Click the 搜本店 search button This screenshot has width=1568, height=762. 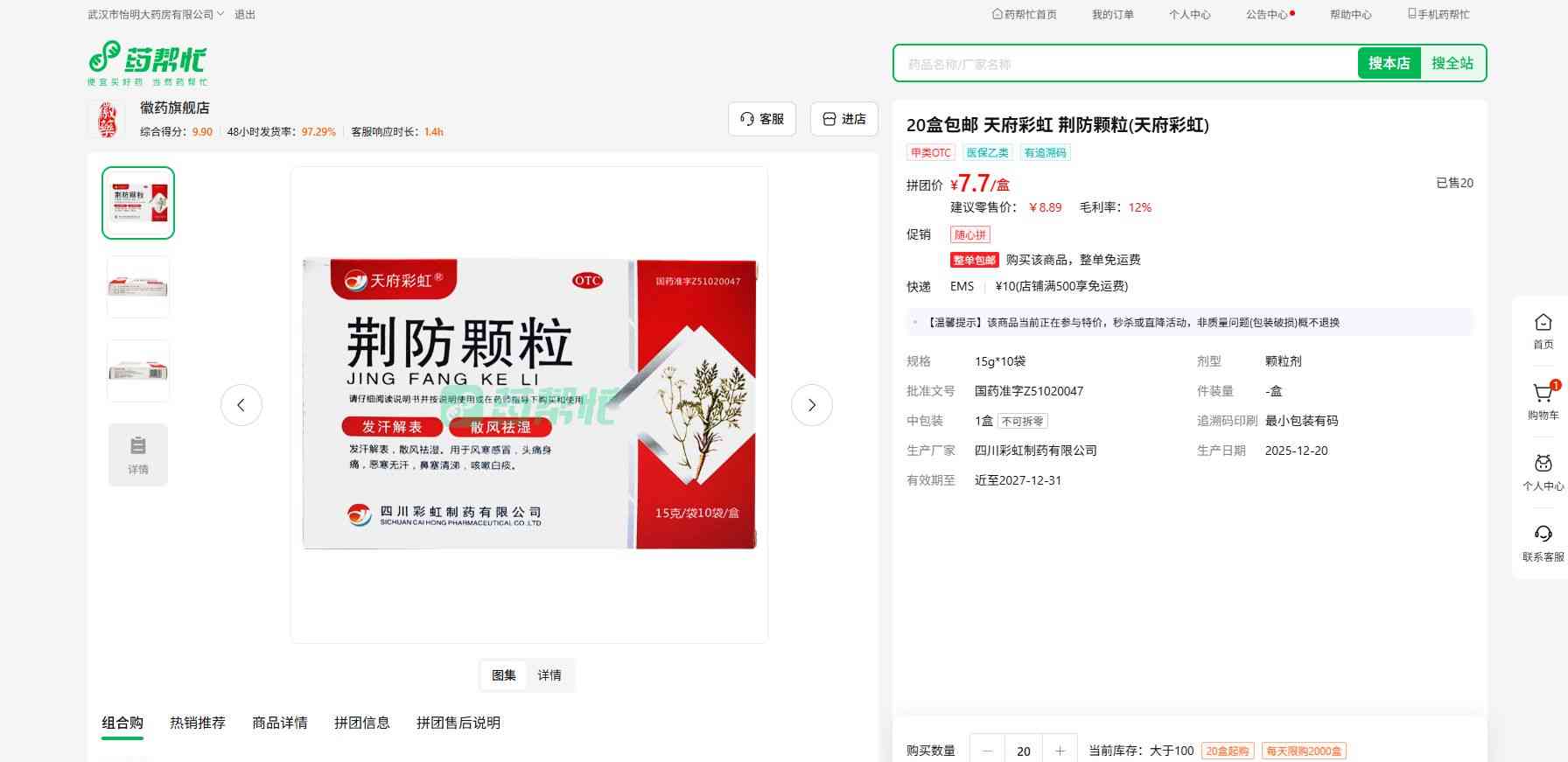click(x=1389, y=63)
